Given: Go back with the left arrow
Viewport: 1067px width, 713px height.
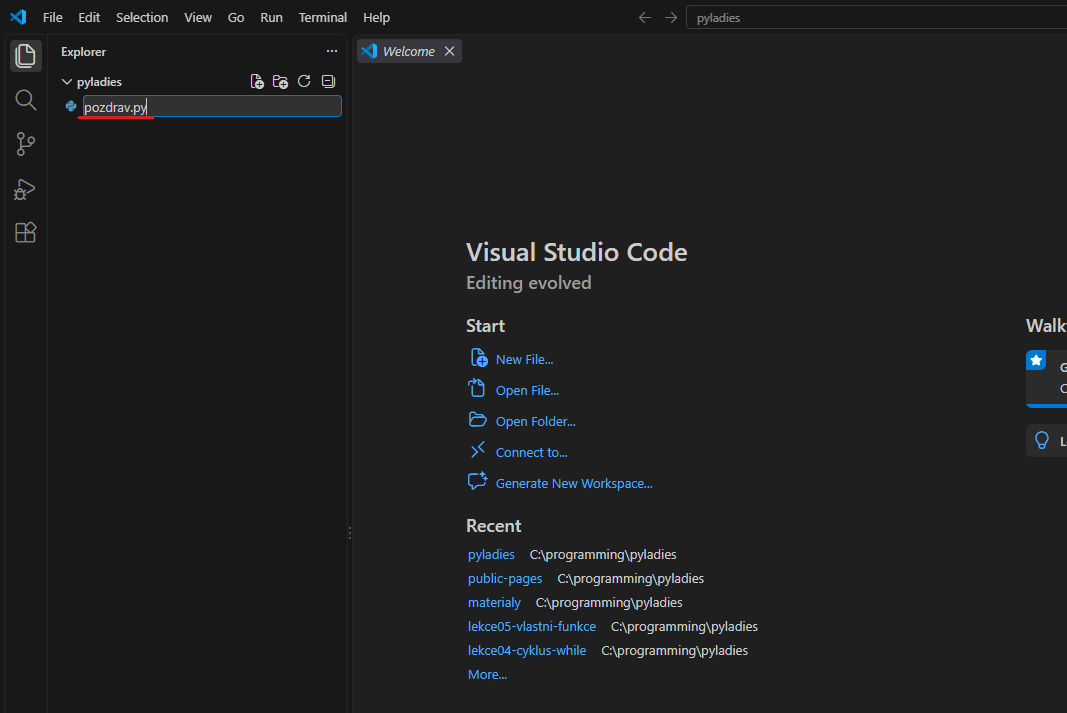Looking at the screenshot, I should click(x=645, y=18).
